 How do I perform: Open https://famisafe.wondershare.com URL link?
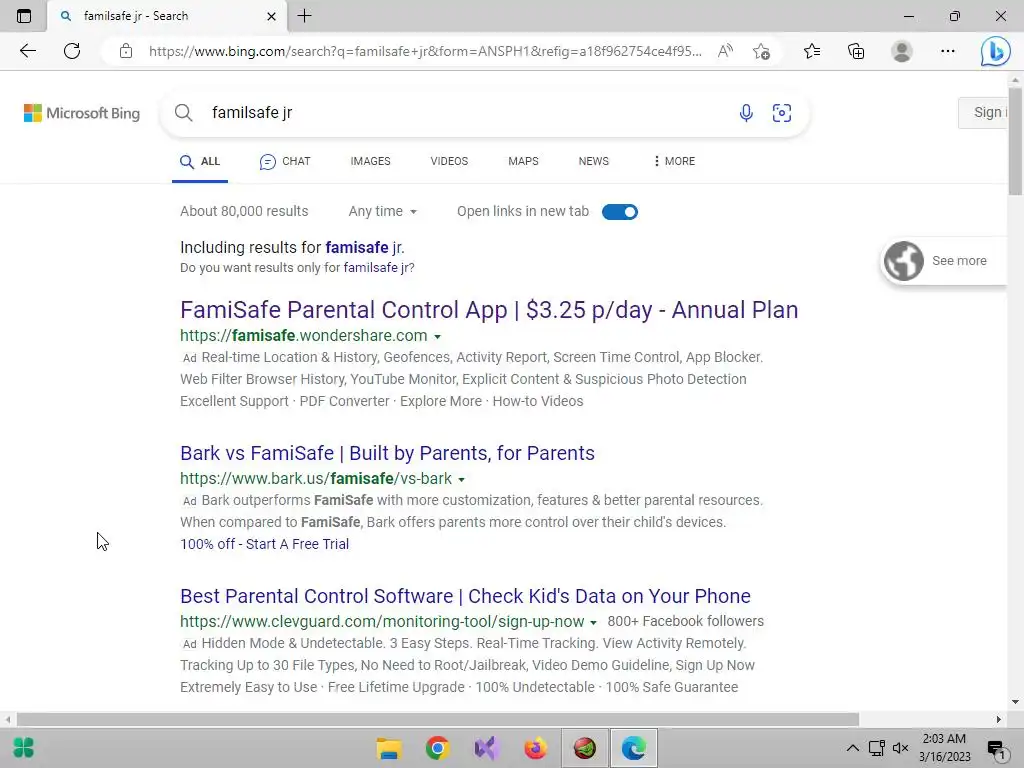[x=304, y=335]
